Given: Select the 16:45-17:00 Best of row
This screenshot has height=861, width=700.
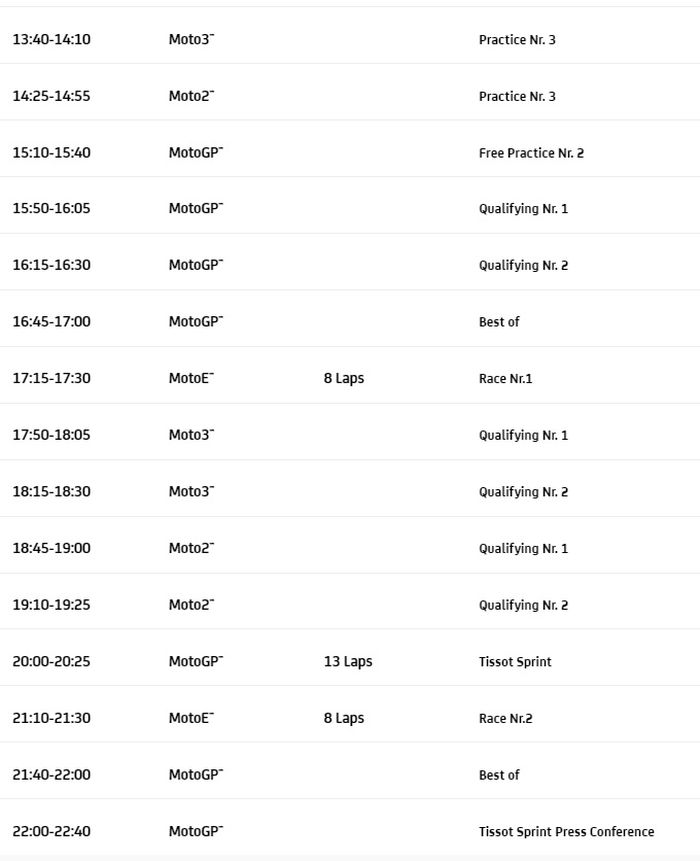Looking at the screenshot, I should pos(499,322).
